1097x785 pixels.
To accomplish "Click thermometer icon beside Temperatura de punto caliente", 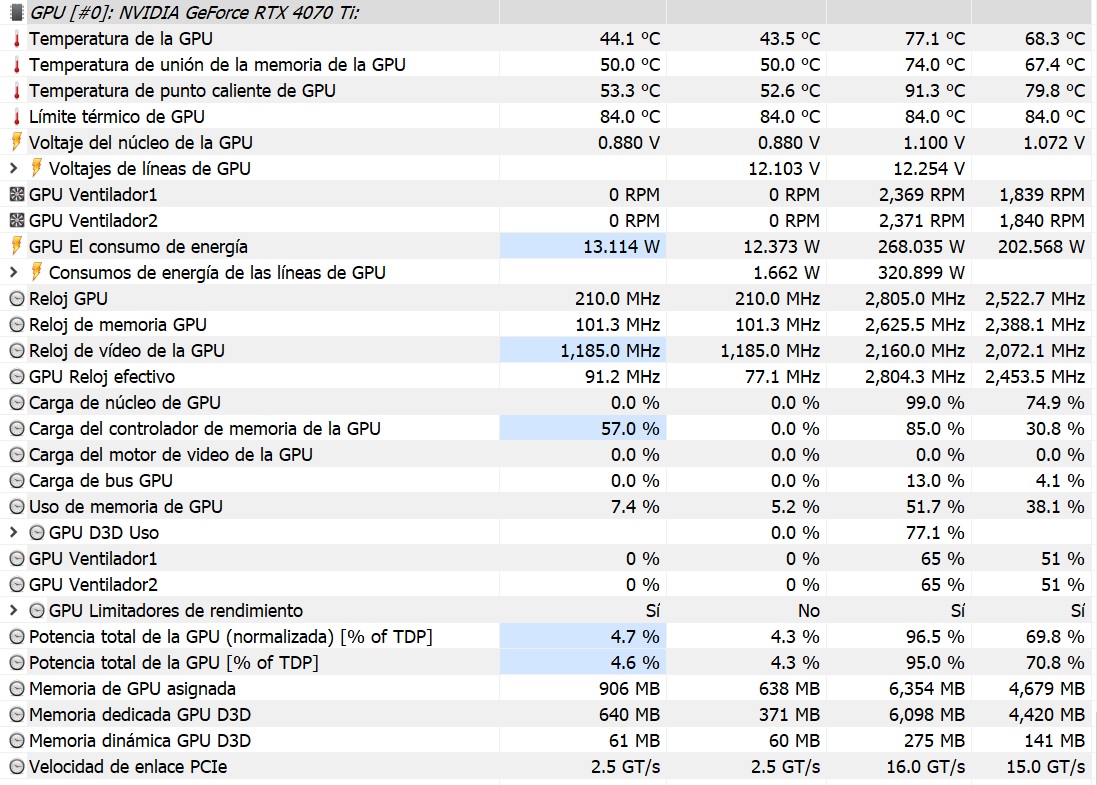I will coord(17,90).
